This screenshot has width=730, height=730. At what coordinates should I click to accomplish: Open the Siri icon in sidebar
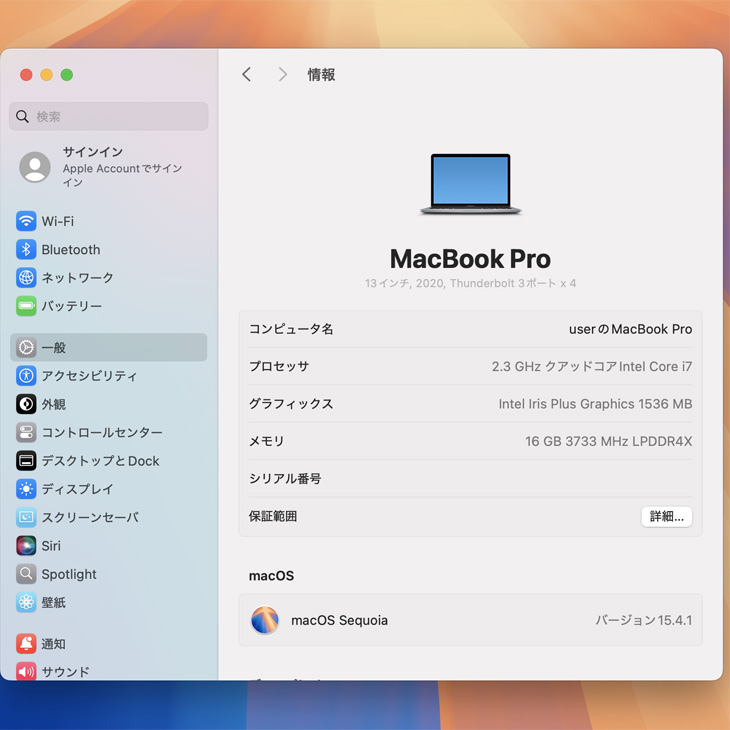(x=26, y=546)
